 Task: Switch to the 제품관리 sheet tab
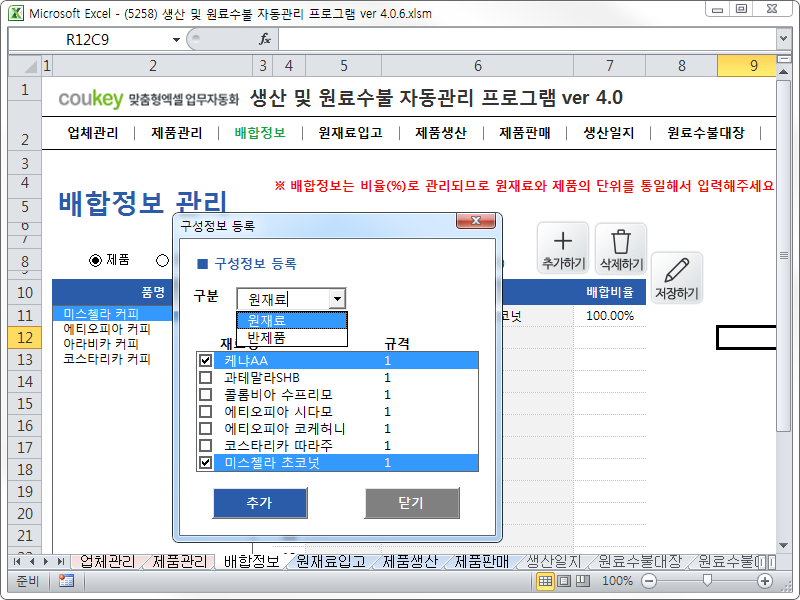pyautogui.click(x=180, y=562)
